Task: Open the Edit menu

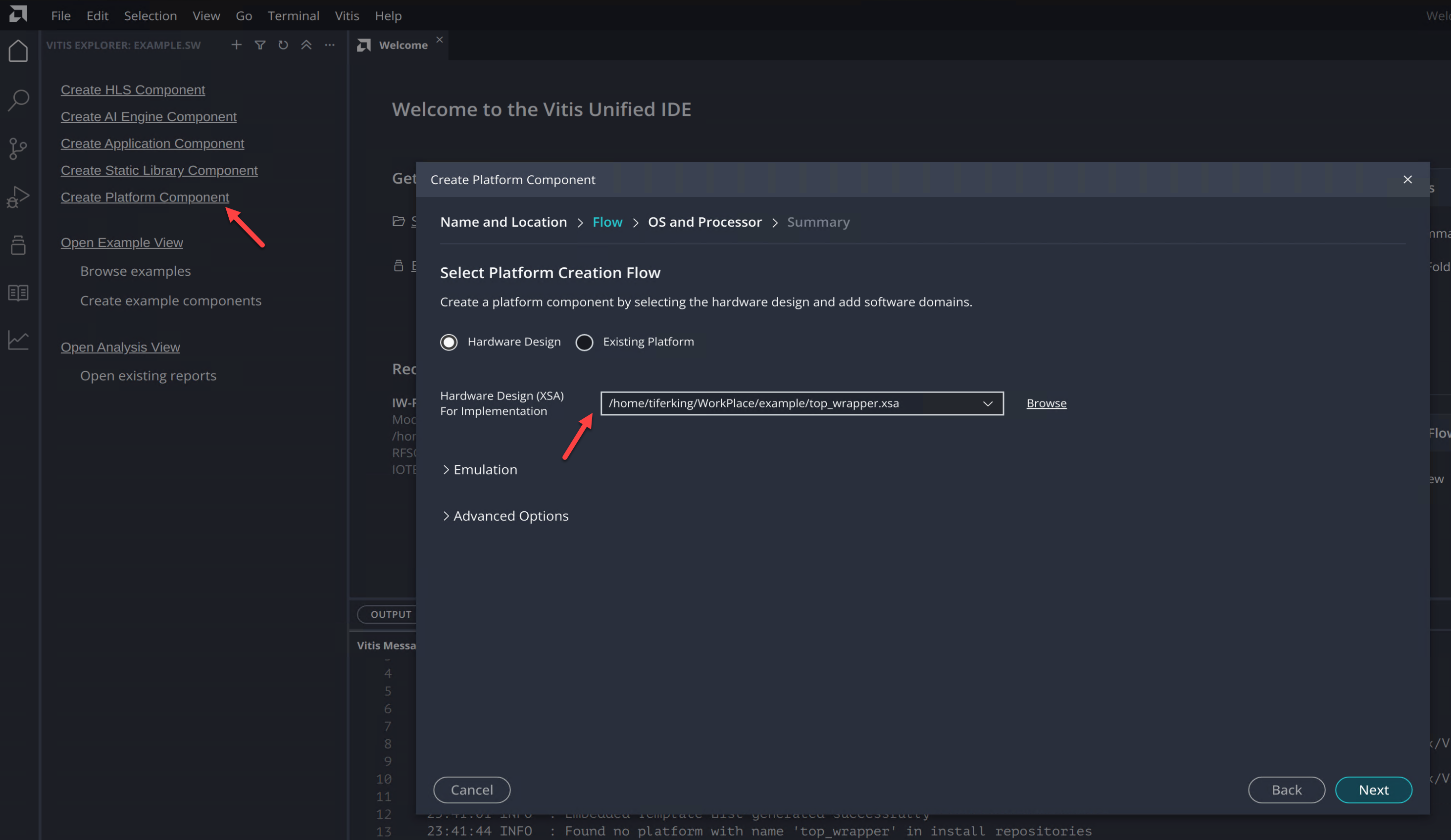Action: pos(98,15)
